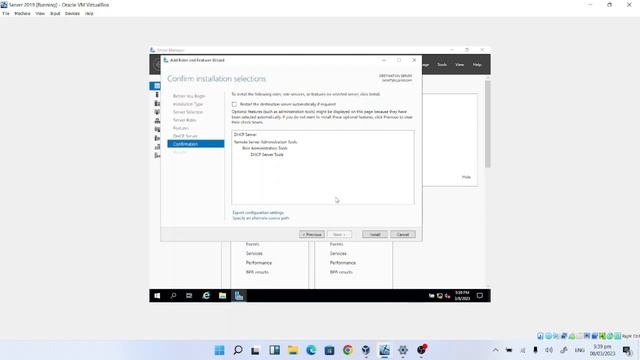The image size is (640, 360).
Task: Open Help menu in Server Manager
Action: pyautogui.click(x=477, y=64)
